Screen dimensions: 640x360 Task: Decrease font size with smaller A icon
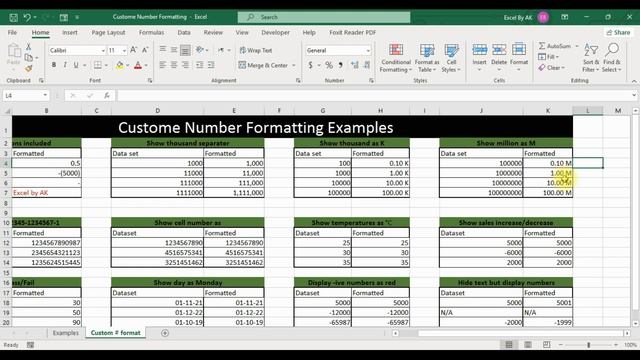coord(145,50)
